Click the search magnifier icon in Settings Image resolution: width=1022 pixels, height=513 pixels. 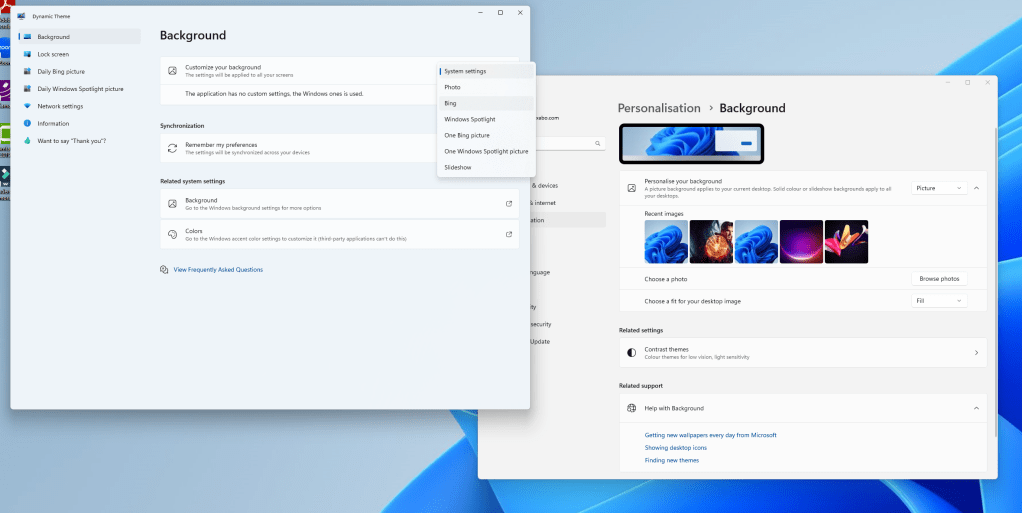(597, 143)
